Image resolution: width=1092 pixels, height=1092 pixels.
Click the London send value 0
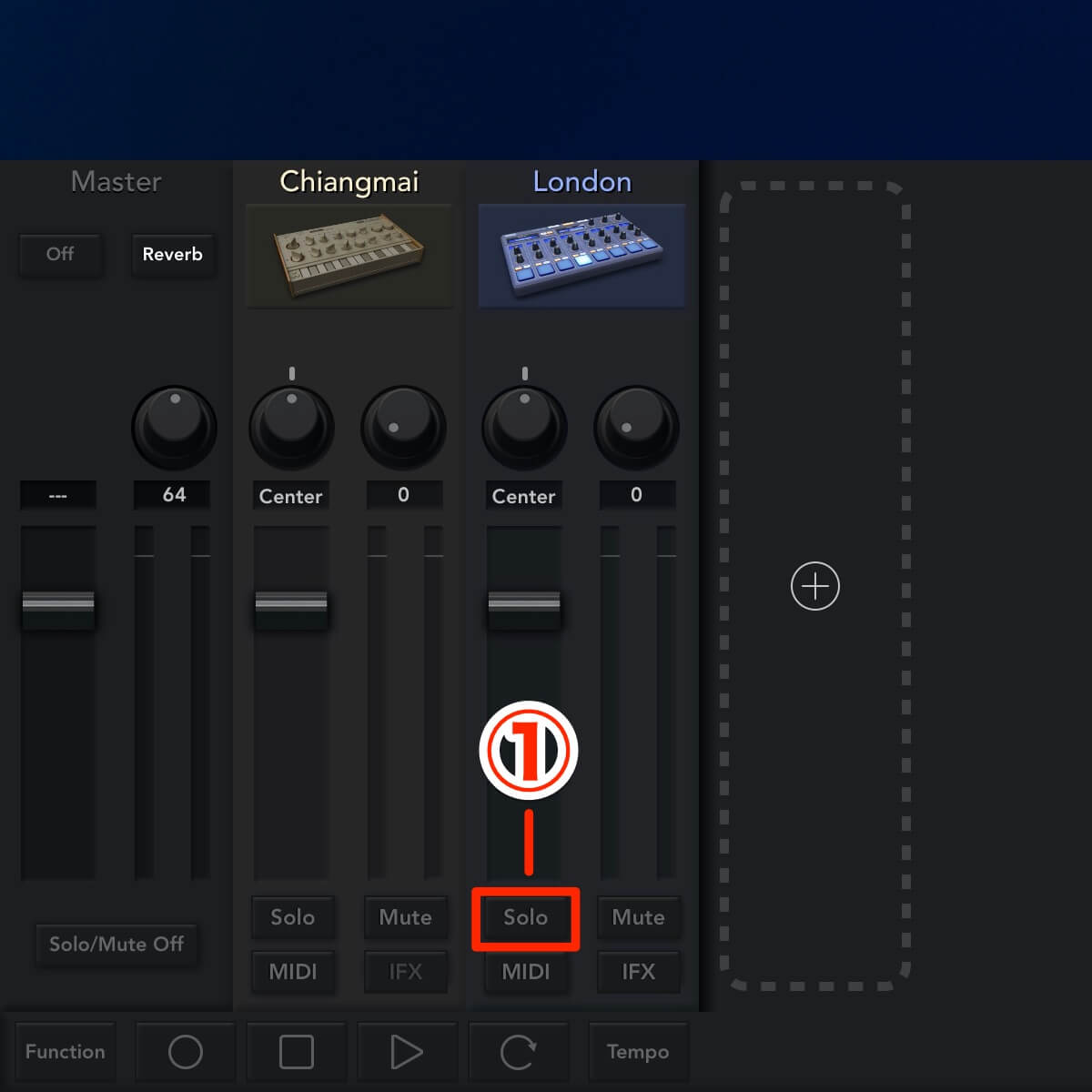[x=637, y=495]
